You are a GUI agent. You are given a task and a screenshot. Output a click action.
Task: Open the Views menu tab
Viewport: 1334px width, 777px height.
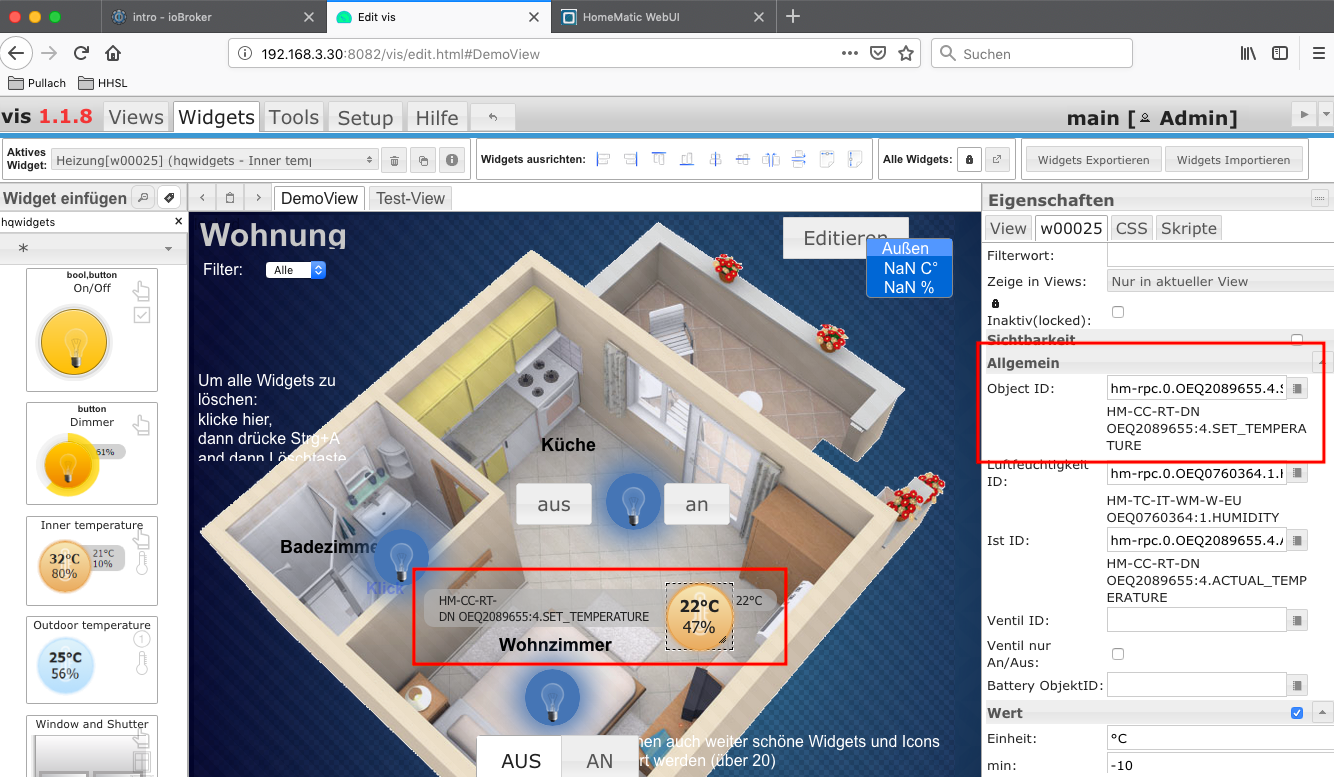click(136, 117)
